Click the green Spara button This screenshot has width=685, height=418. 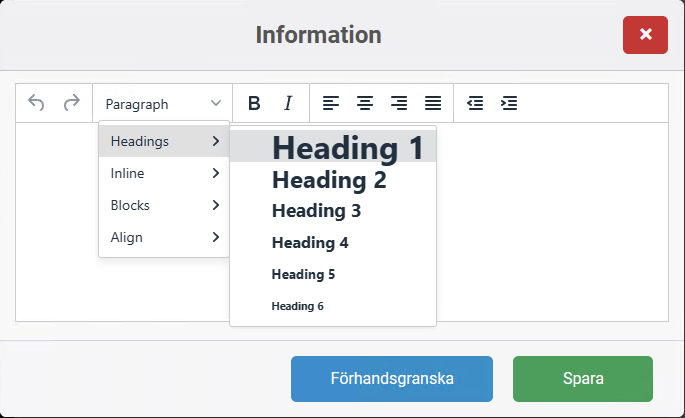click(x=582, y=379)
